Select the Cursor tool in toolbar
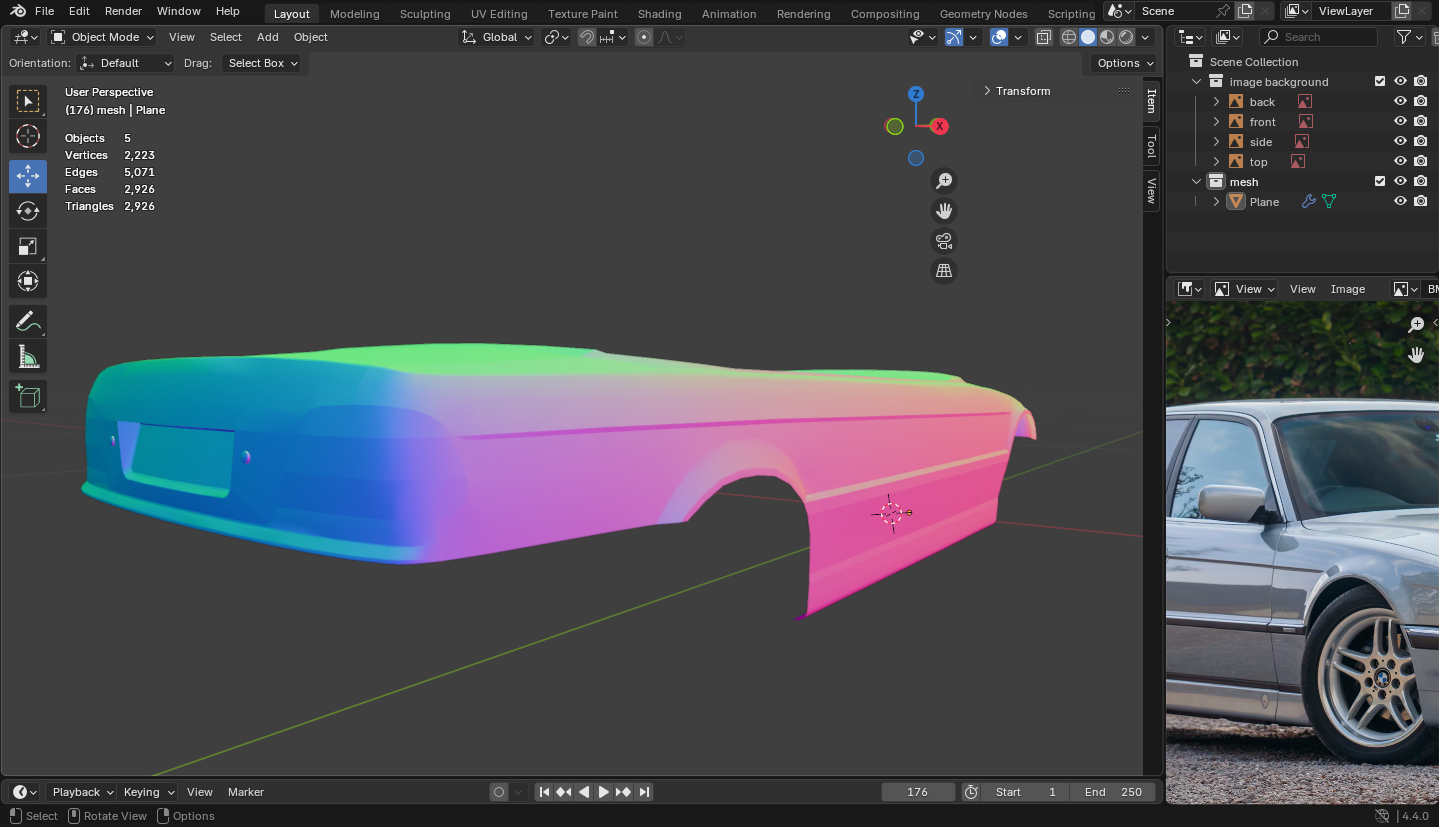The image size is (1439, 827). 28,137
